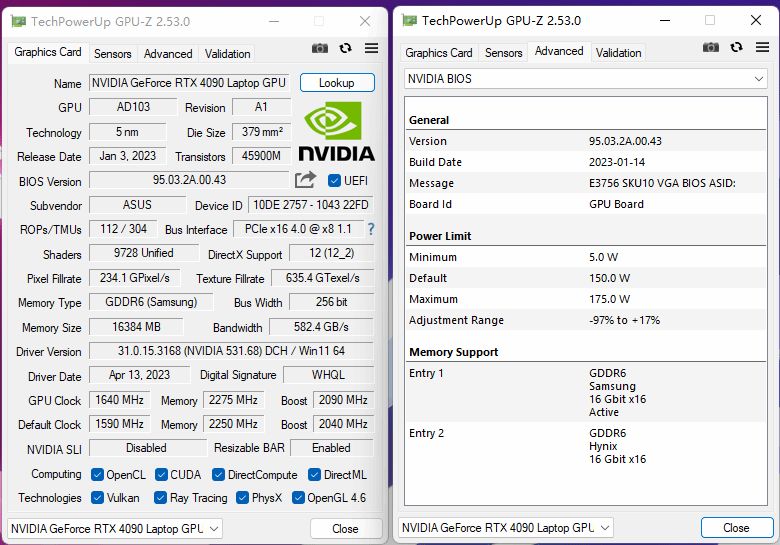Close left GPU-Z window via title bar X

click(365, 21)
